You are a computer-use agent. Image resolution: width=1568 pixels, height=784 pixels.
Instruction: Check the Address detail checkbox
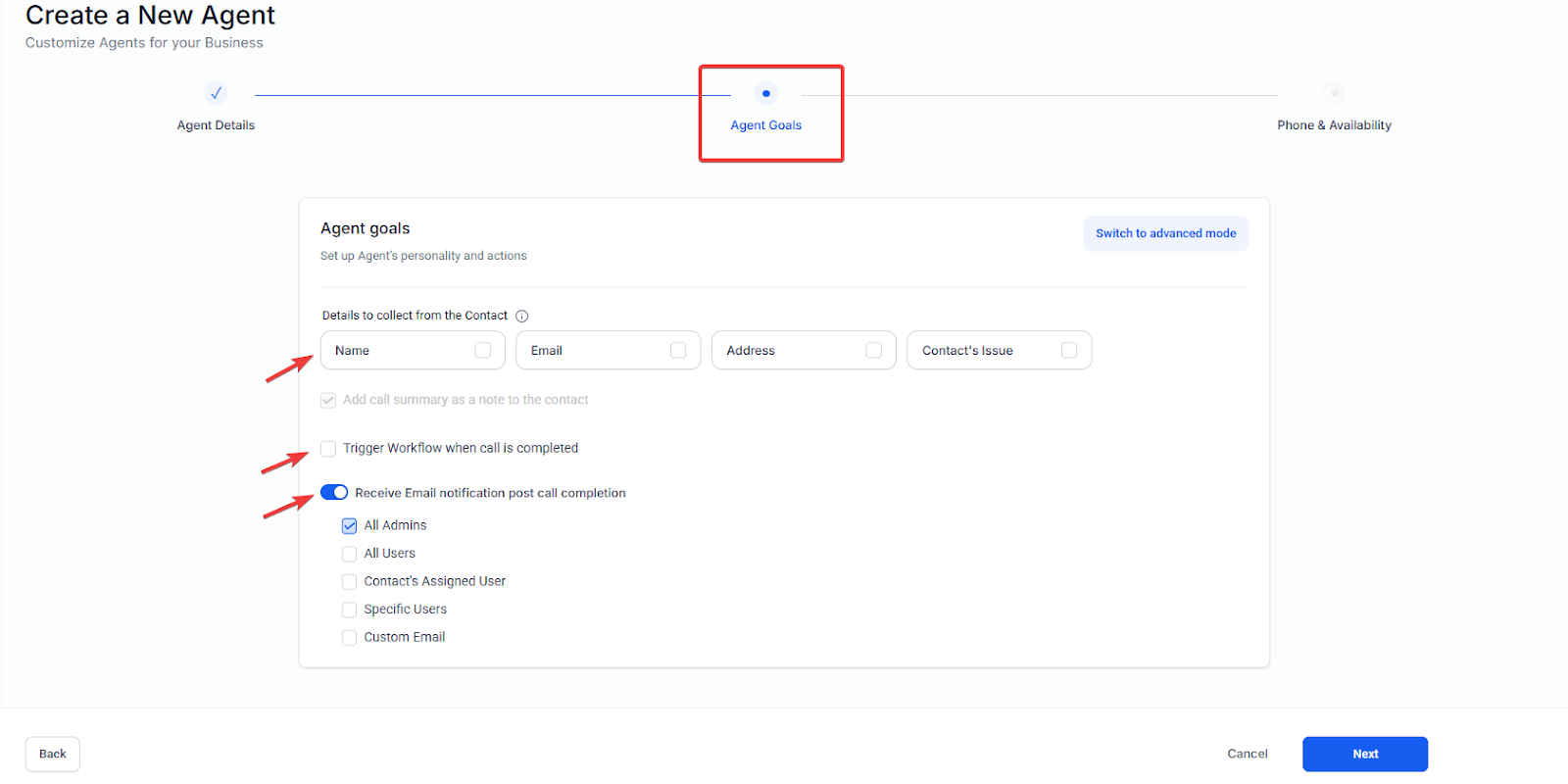873,350
